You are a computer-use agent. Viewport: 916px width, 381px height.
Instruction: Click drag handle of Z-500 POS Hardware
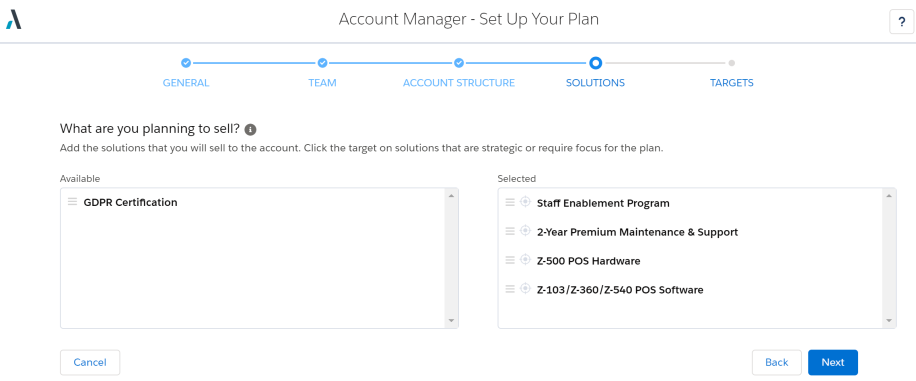(x=510, y=260)
